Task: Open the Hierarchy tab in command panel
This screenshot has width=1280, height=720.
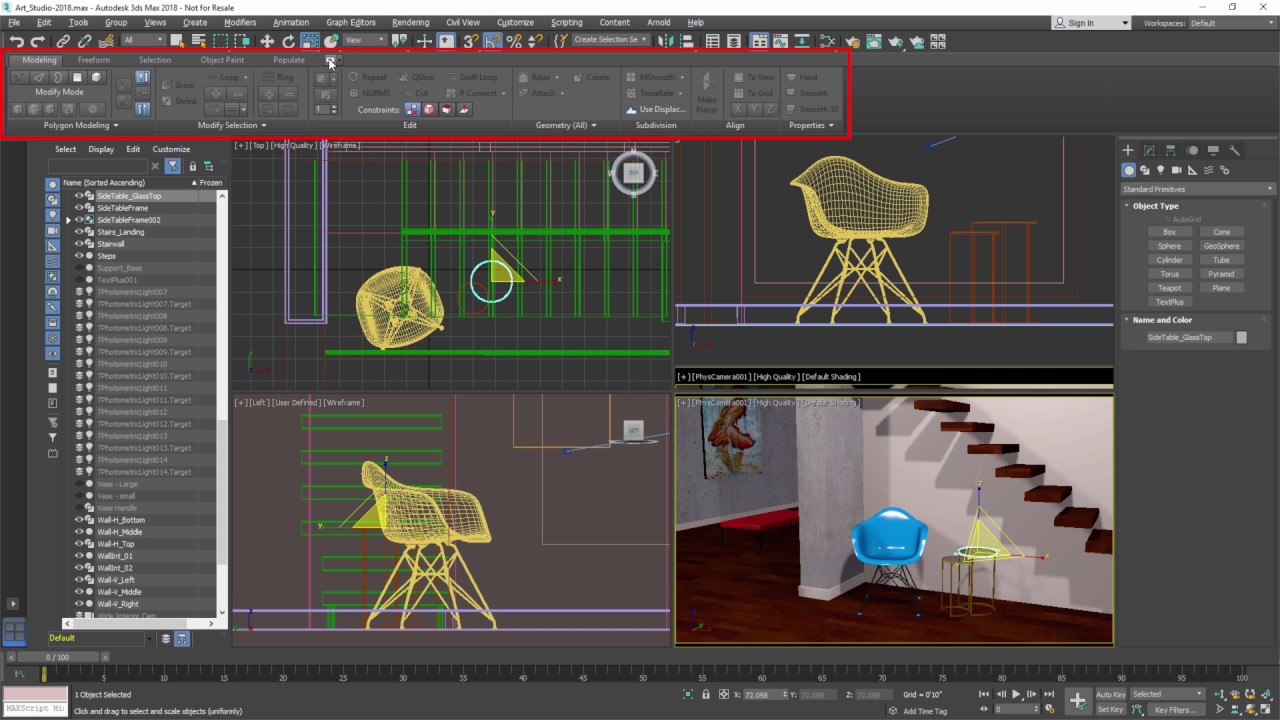Action: coord(1171,150)
